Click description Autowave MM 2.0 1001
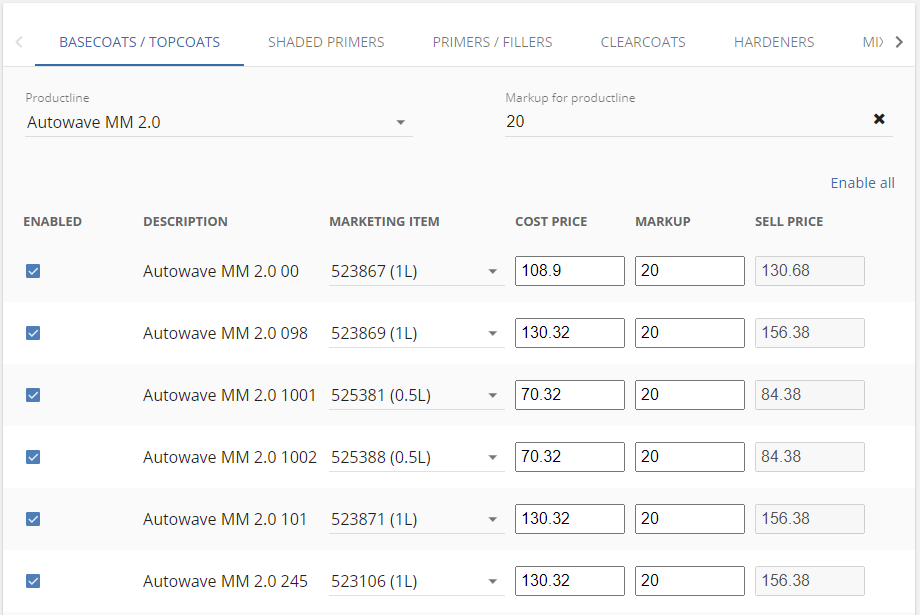The image size is (920, 615). 229,395
